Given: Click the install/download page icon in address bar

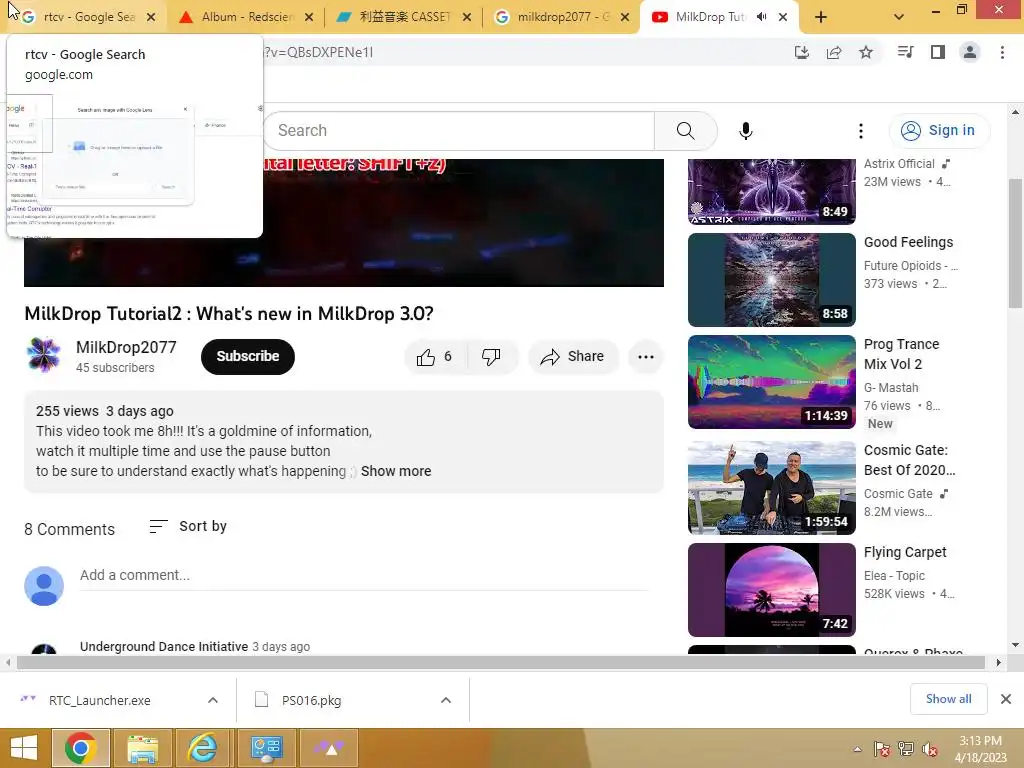Looking at the screenshot, I should tap(801, 52).
